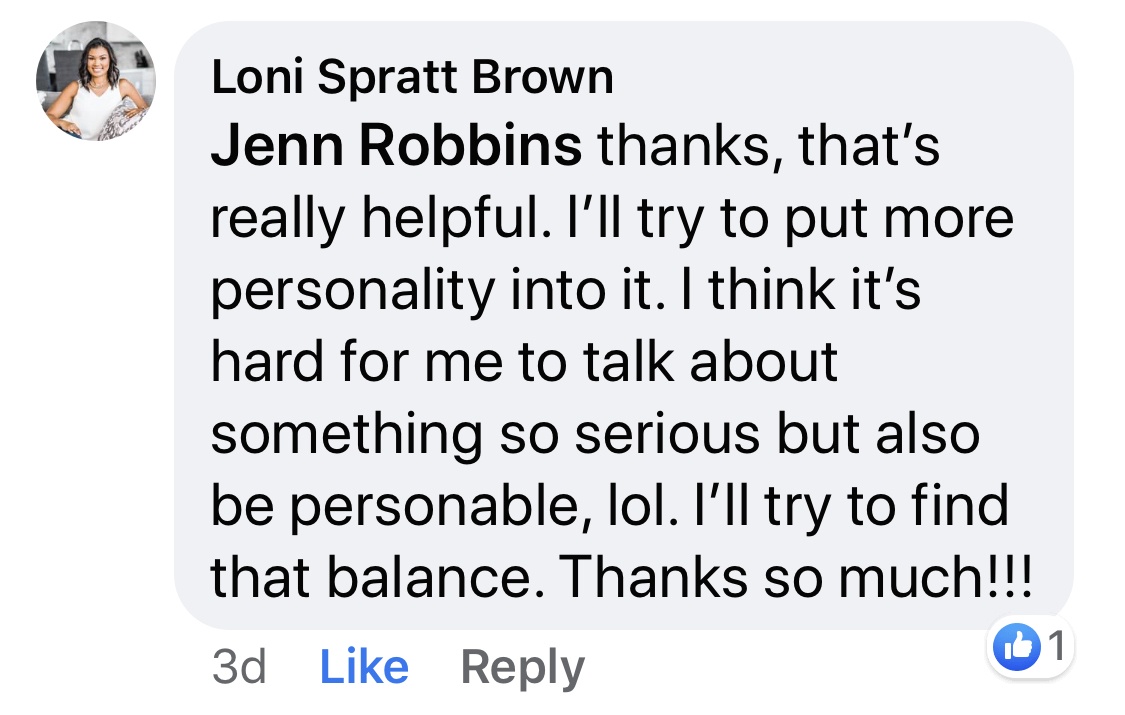Like this comment
The image size is (1125, 715).
[364, 667]
